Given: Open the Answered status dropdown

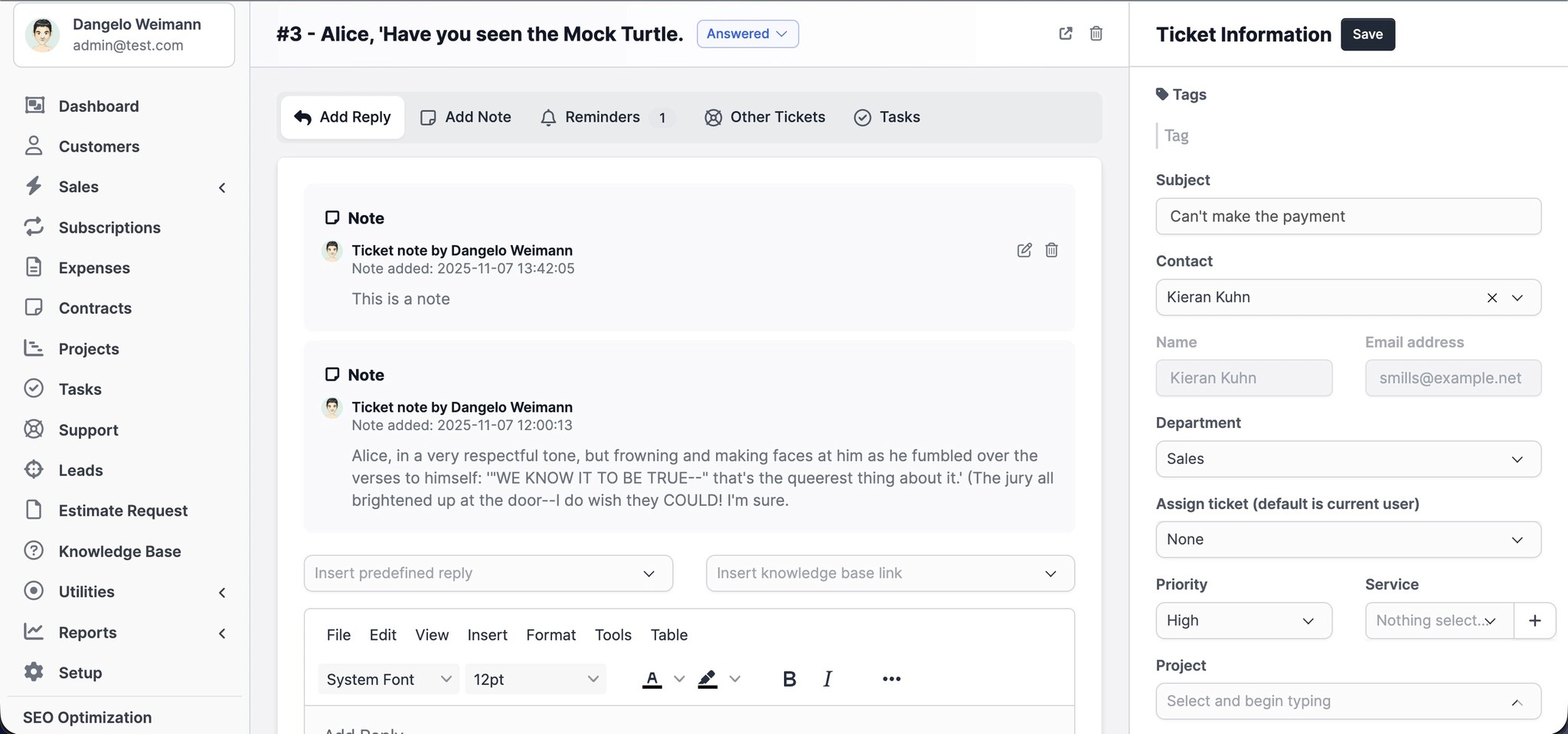Looking at the screenshot, I should click(x=747, y=34).
